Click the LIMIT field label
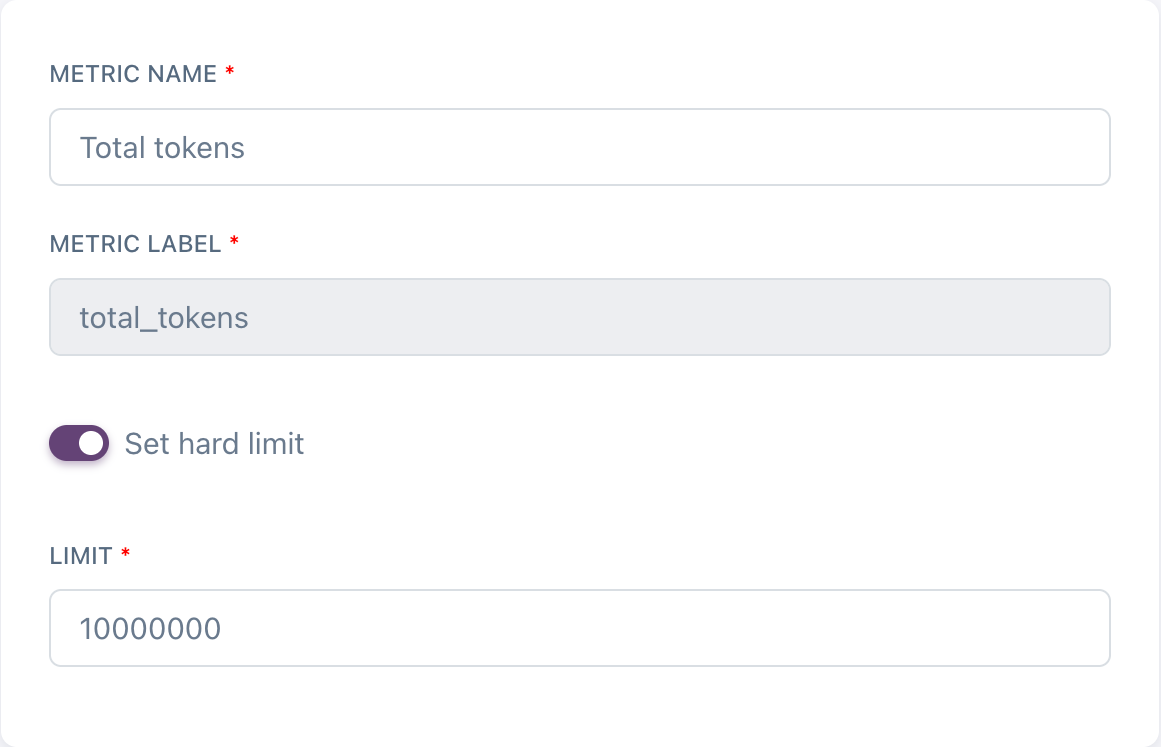This screenshot has width=1161, height=747. [80, 556]
